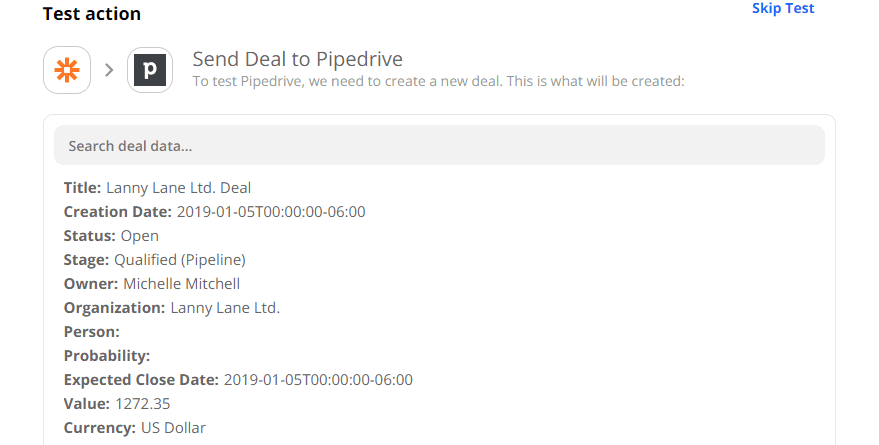Click the Send Deal to Pipedrive title
879x445 pixels.
click(x=297, y=59)
